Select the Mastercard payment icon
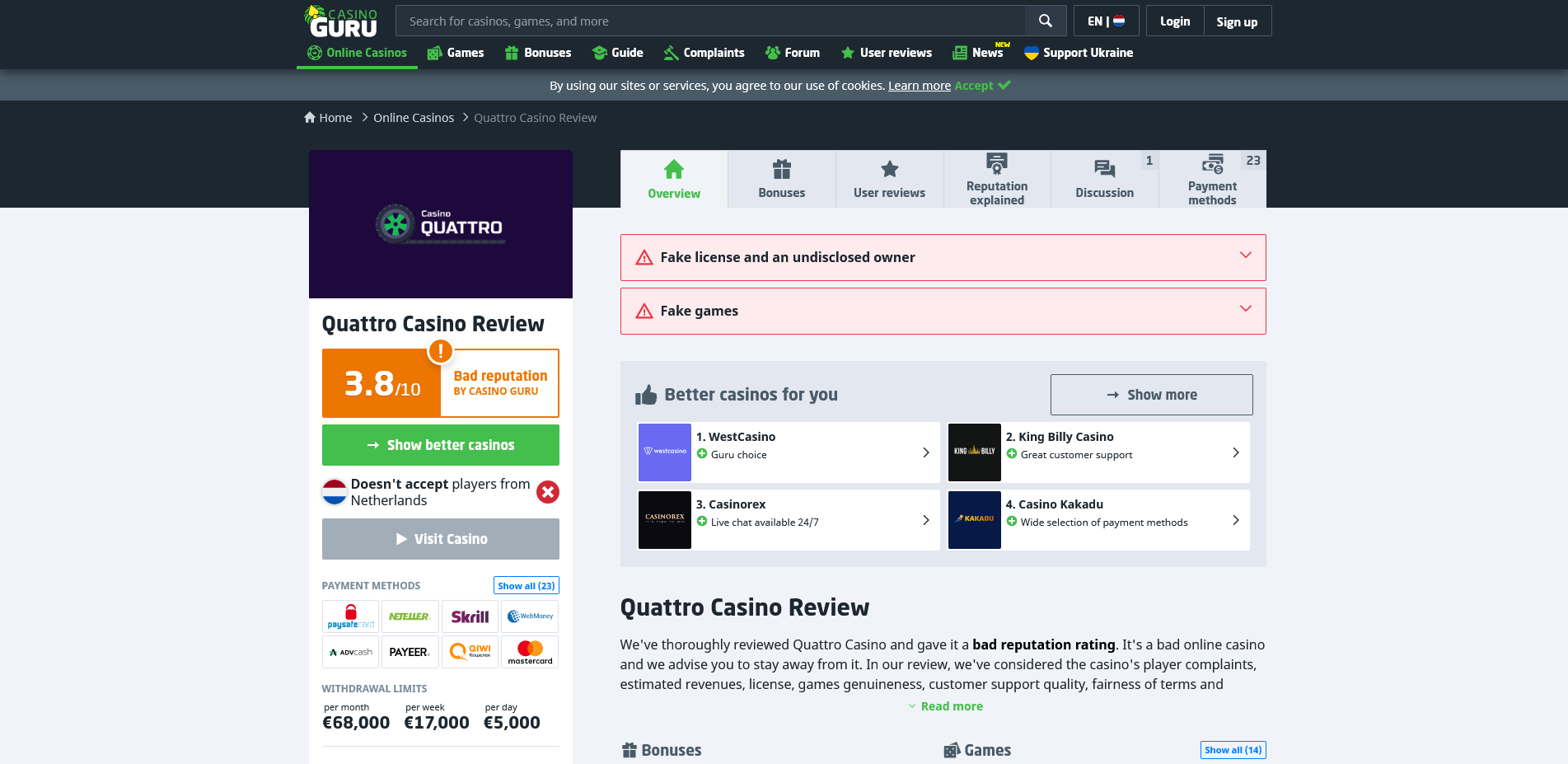The height and width of the screenshot is (764, 1568). (x=530, y=652)
